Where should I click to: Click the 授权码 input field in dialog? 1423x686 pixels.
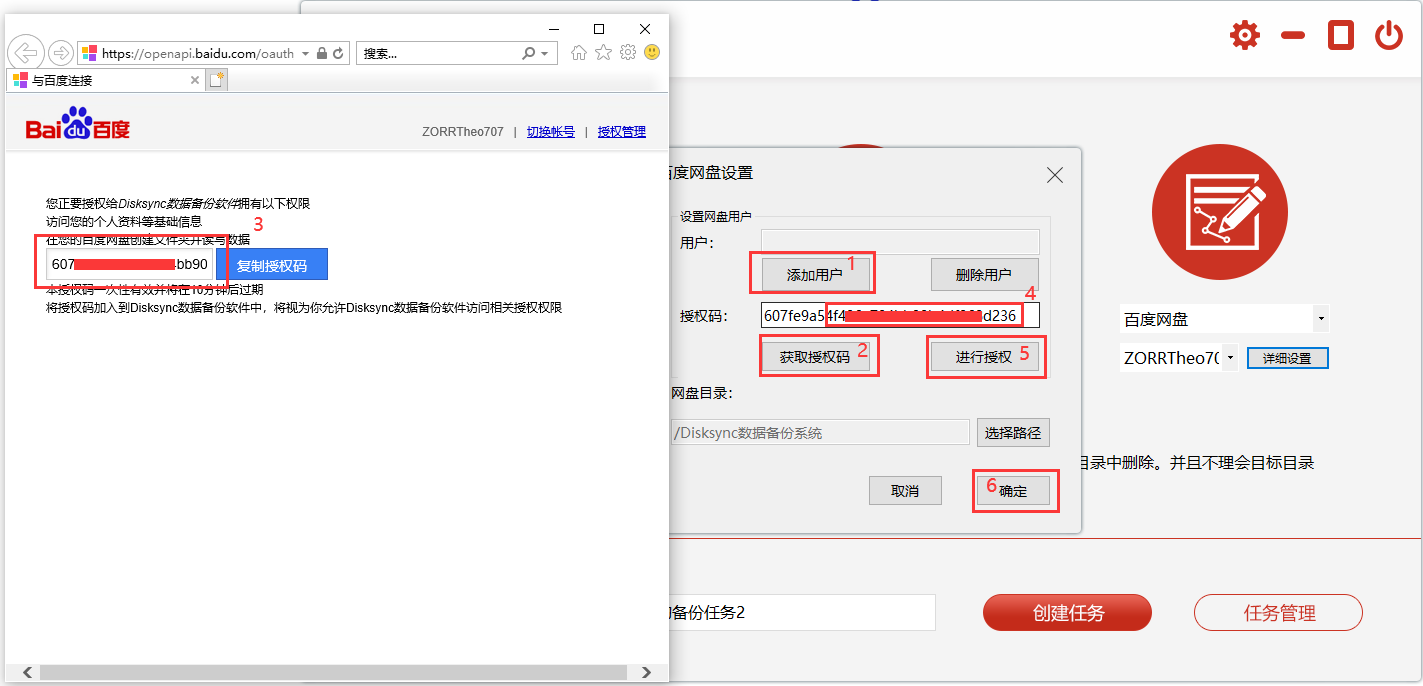coord(900,316)
